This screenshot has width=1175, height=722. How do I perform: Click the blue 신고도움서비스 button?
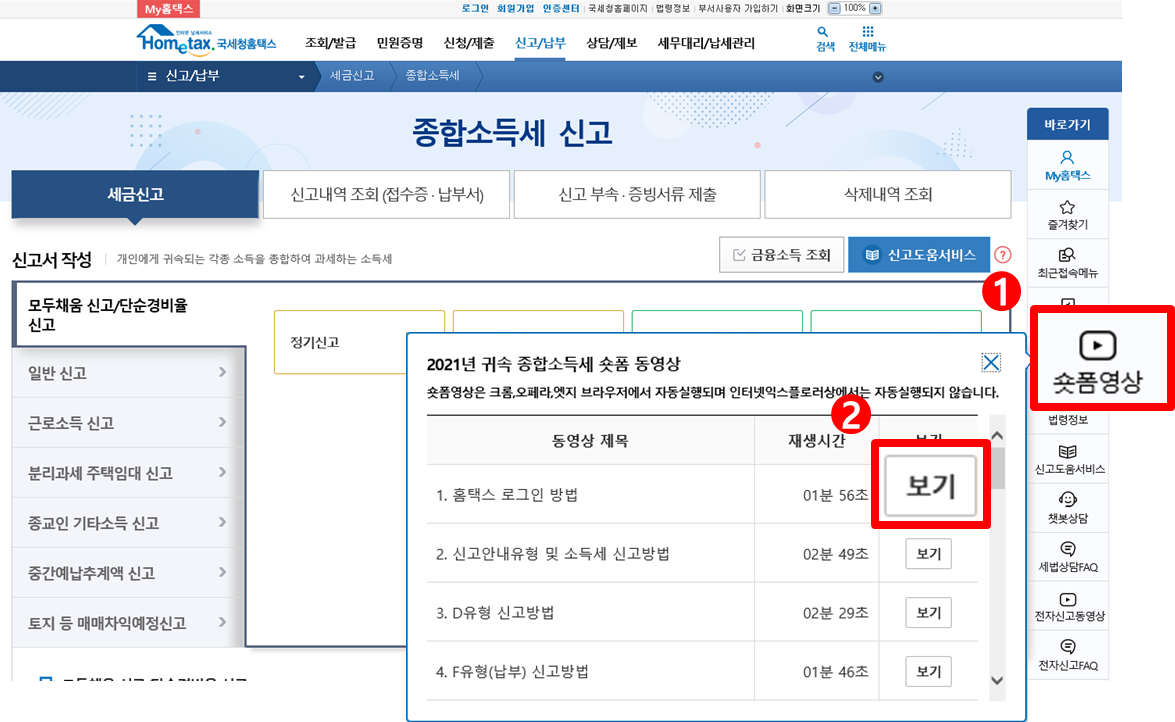pos(919,255)
